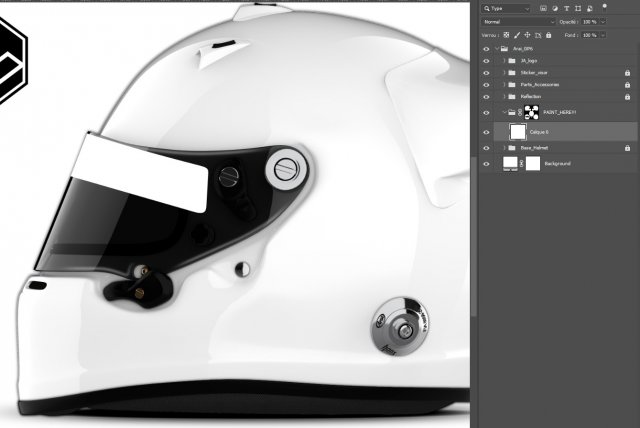This screenshot has width=640, height=428.
Task: Filter layers by type (T) icon
Action: coord(567,8)
